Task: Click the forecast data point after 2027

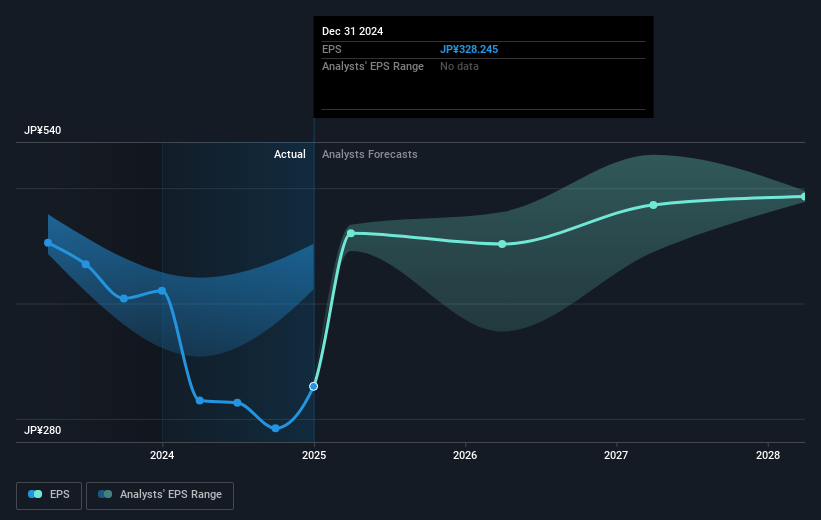Action: 653,205
